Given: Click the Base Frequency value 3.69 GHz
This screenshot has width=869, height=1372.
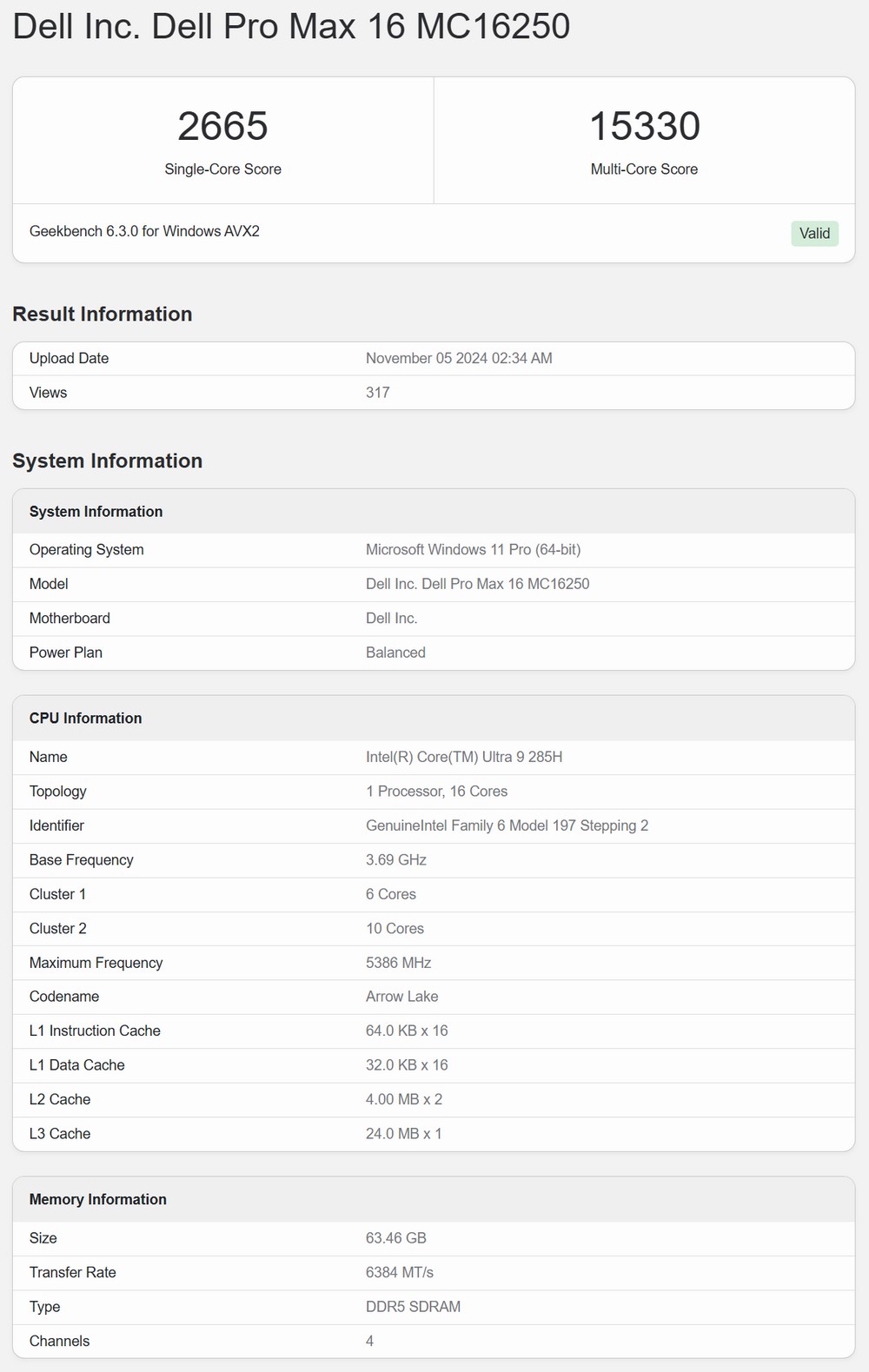Looking at the screenshot, I should [x=396, y=860].
